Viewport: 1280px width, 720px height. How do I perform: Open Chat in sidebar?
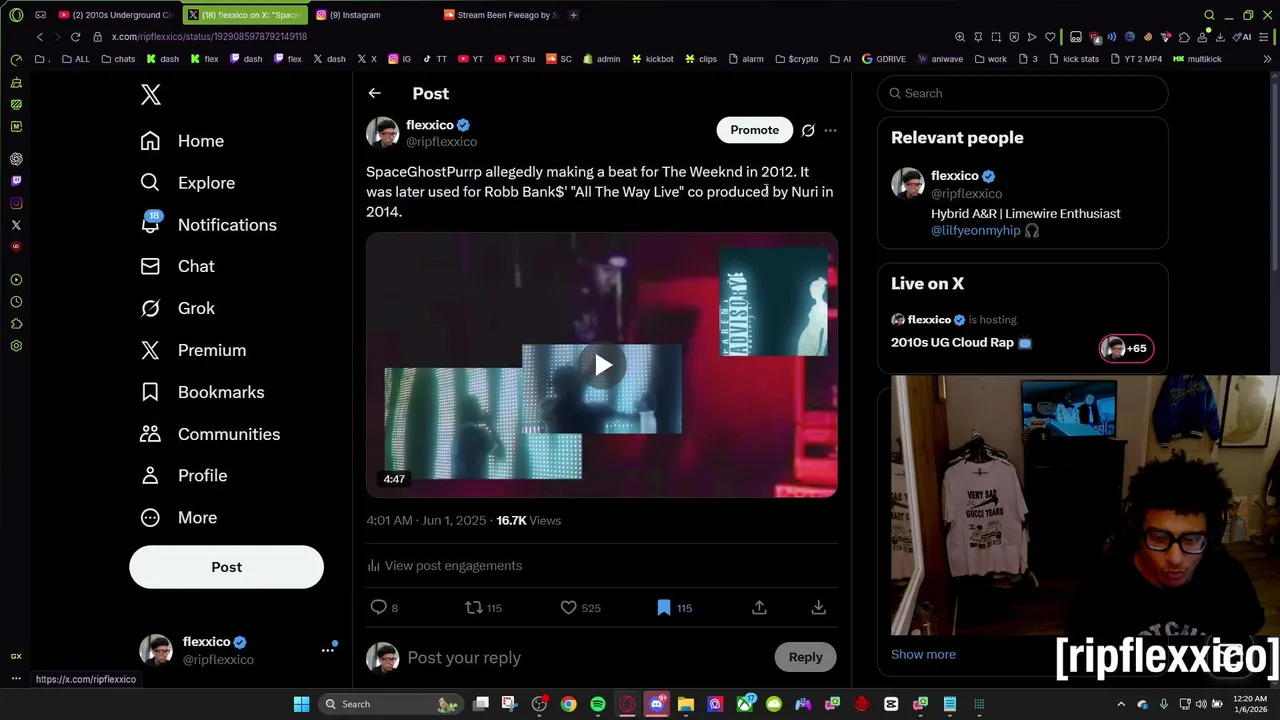click(177, 266)
